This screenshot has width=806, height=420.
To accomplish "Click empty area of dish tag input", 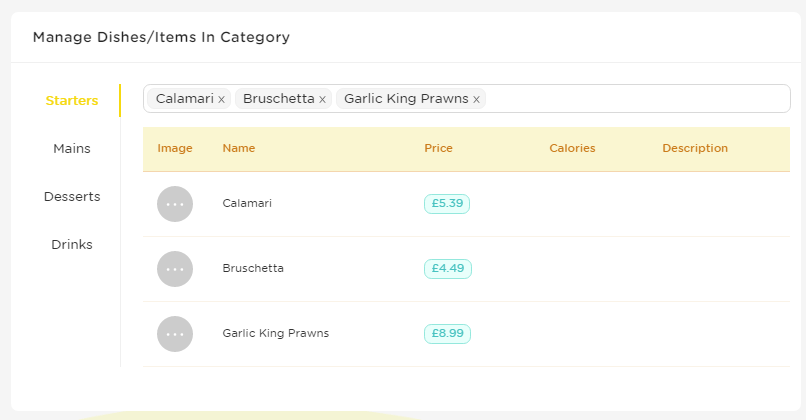I will [637, 99].
